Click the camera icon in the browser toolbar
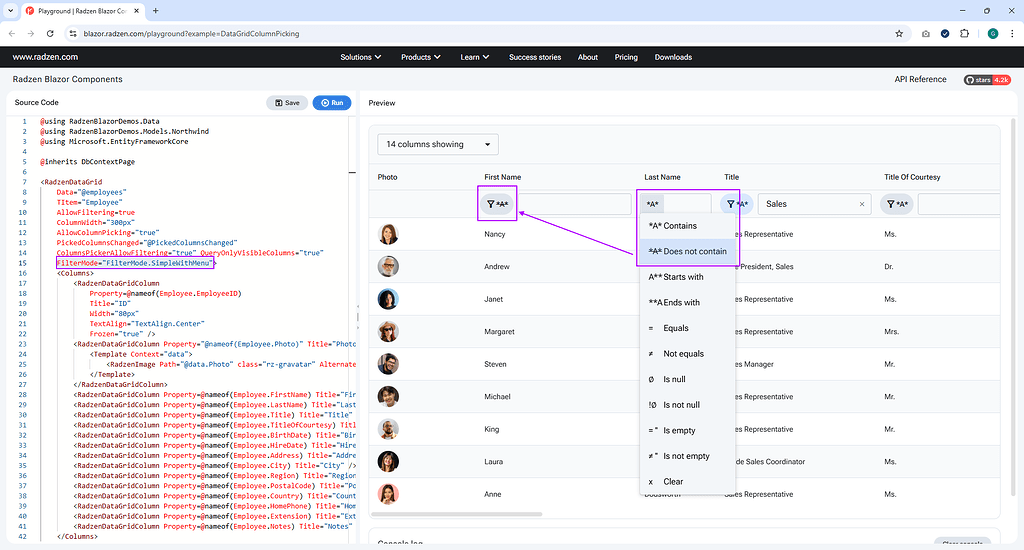The height and width of the screenshot is (550, 1024). tap(925, 33)
